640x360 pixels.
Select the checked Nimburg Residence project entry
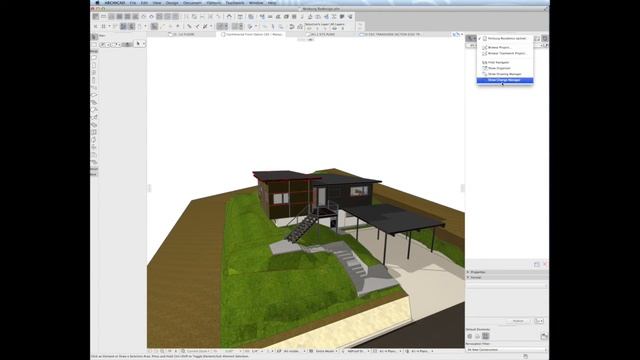tap(505, 38)
